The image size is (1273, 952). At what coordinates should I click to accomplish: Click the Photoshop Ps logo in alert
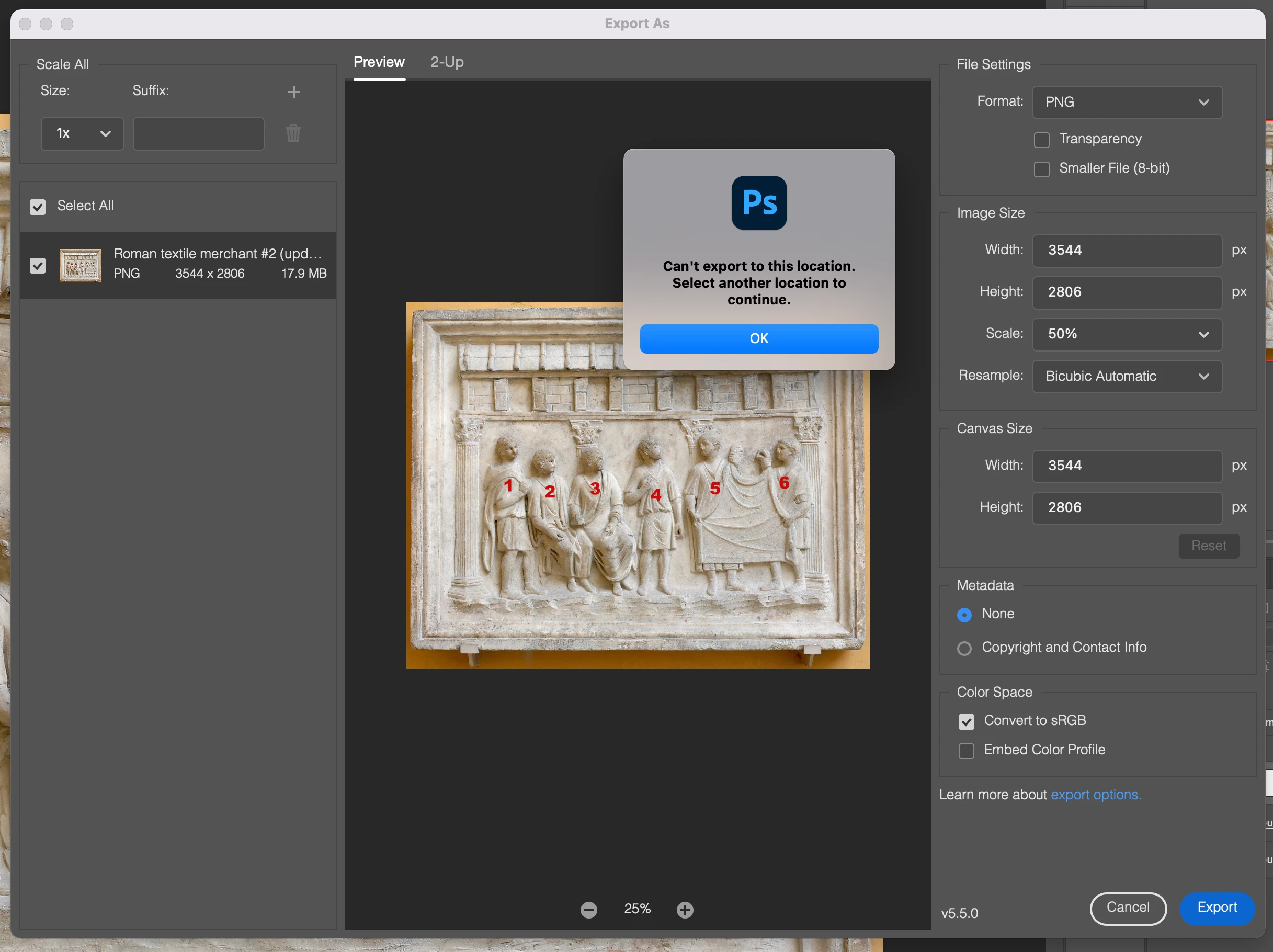(x=758, y=202)
